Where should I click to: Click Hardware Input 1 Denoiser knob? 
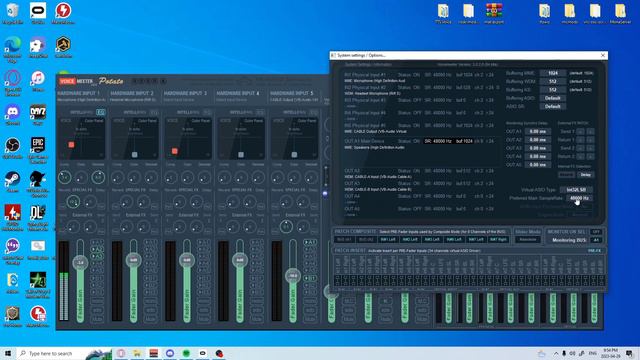click(98, 177)
